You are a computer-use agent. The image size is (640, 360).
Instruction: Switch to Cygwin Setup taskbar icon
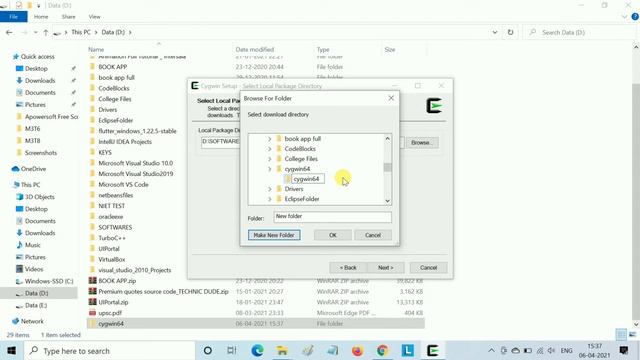(x=433, y=351)
